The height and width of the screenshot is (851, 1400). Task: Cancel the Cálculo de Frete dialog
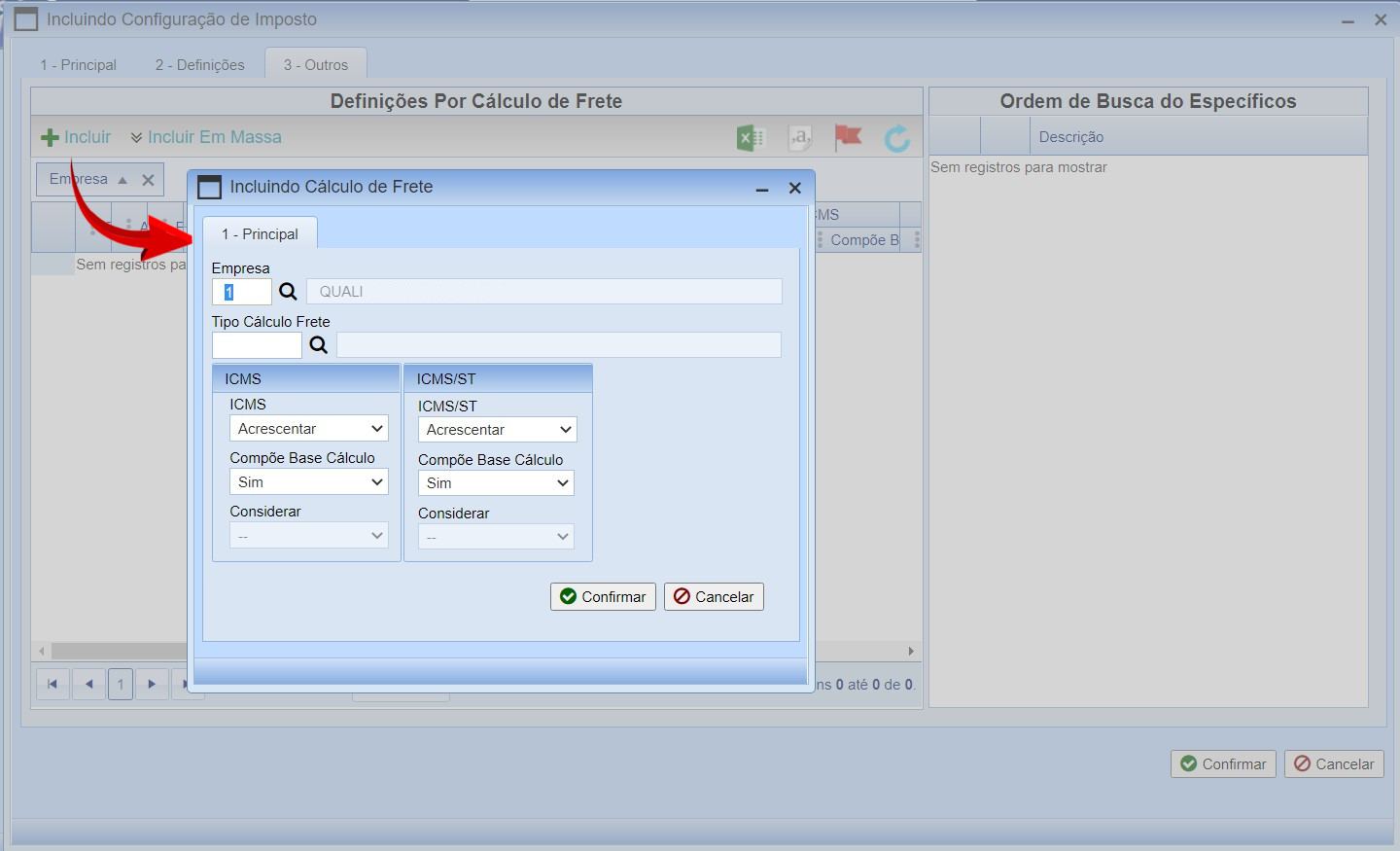coord(714,597)
